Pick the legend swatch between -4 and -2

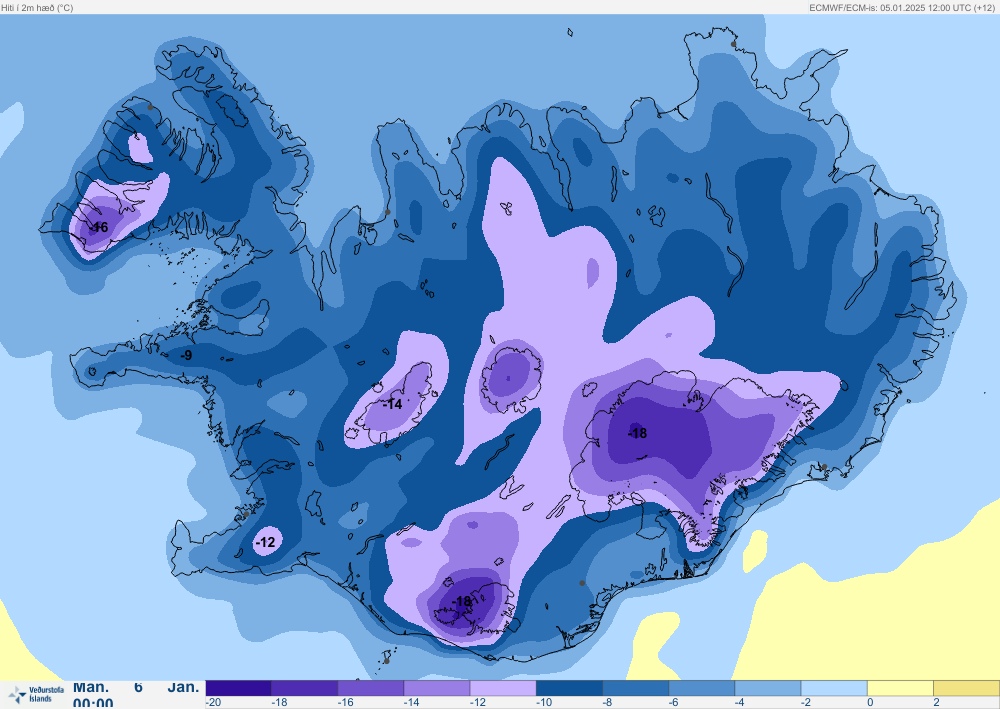(768, 688)
